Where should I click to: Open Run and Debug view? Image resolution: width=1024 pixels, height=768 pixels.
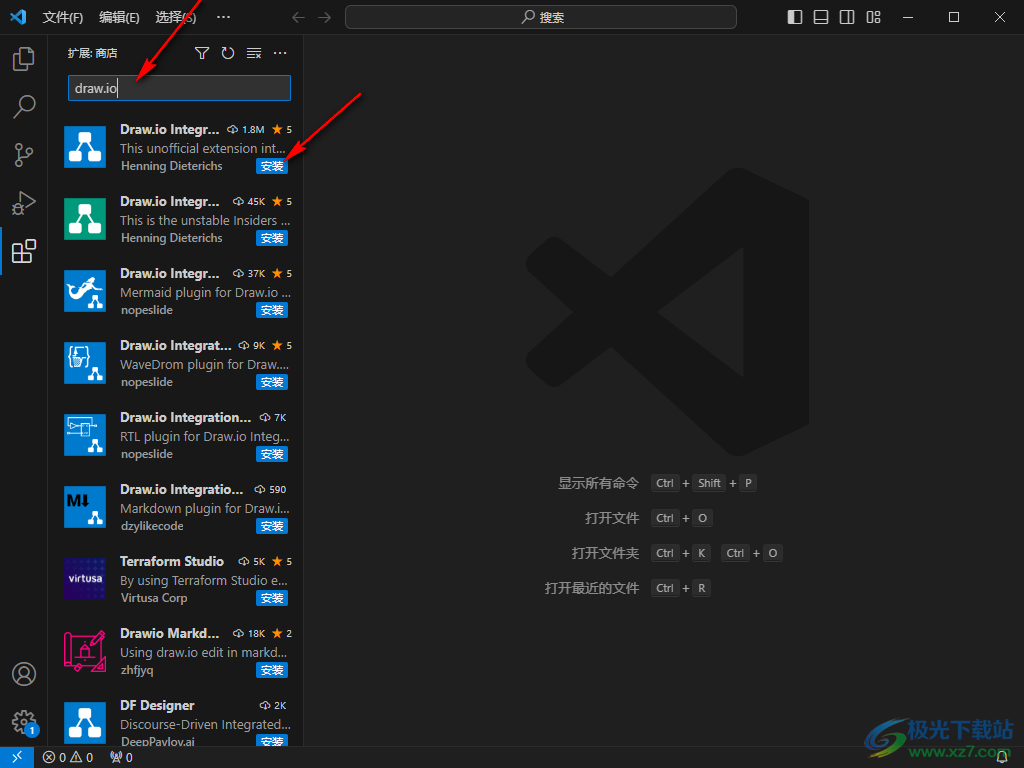(24, 203)
